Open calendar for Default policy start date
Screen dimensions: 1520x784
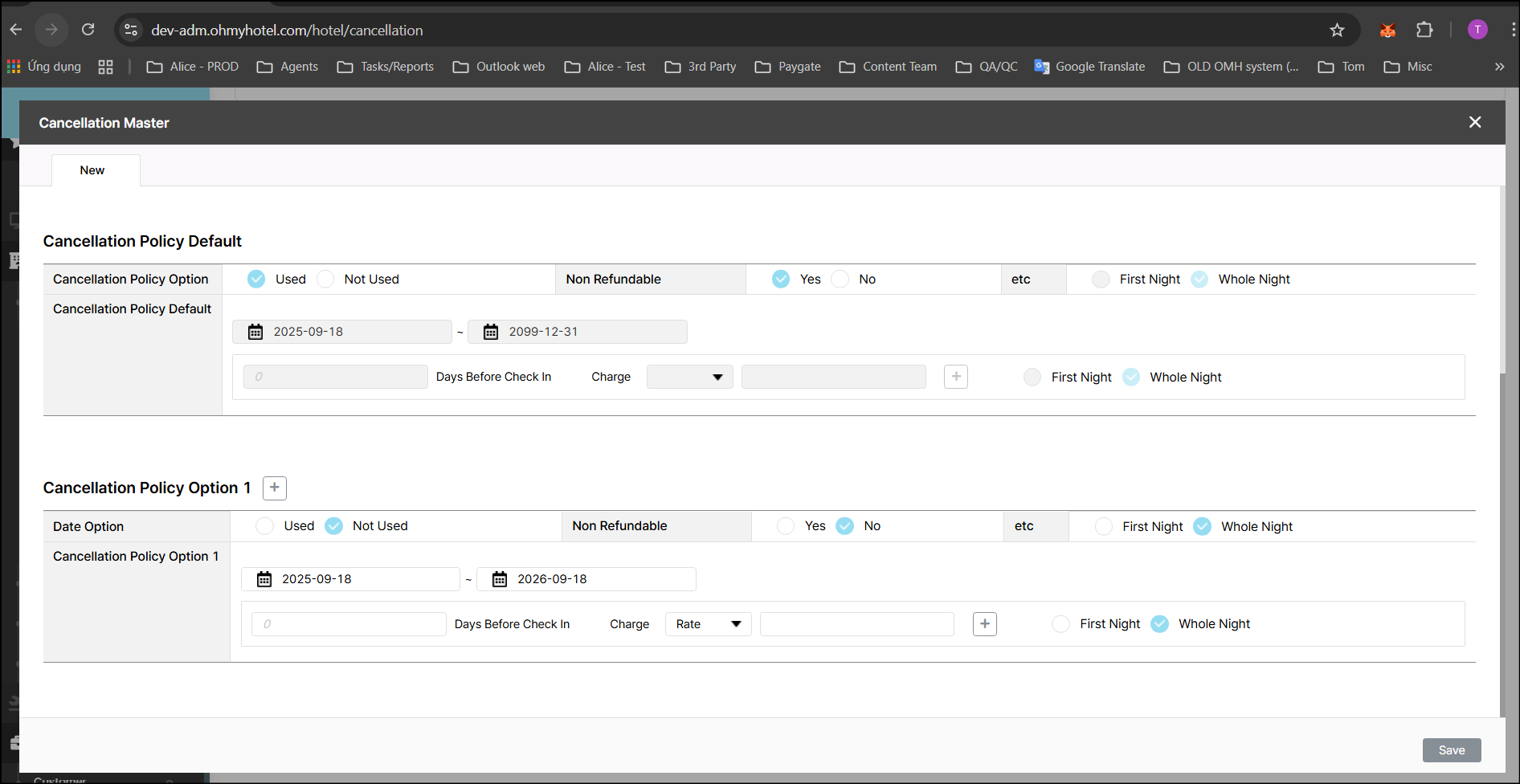click(x=255, y=332)
